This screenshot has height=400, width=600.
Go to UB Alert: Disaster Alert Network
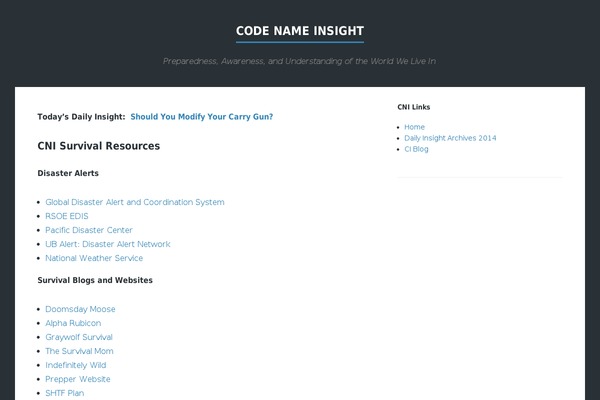[x=108, y=244]
